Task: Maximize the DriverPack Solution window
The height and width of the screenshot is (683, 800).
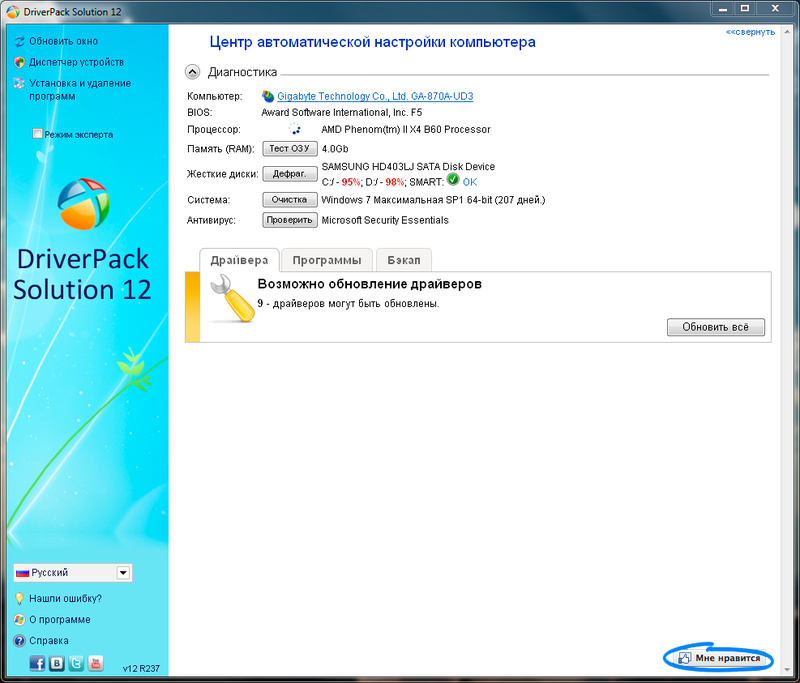Action: coord(745,9)
